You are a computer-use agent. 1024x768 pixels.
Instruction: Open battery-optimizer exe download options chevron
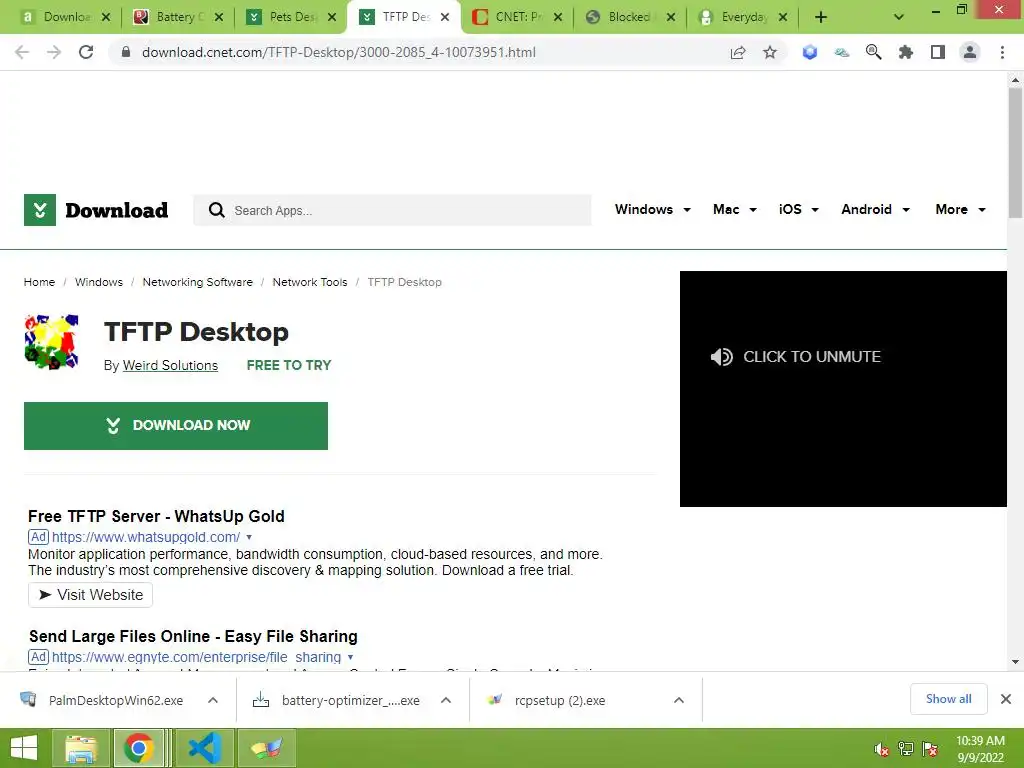(x=446, y=700)
